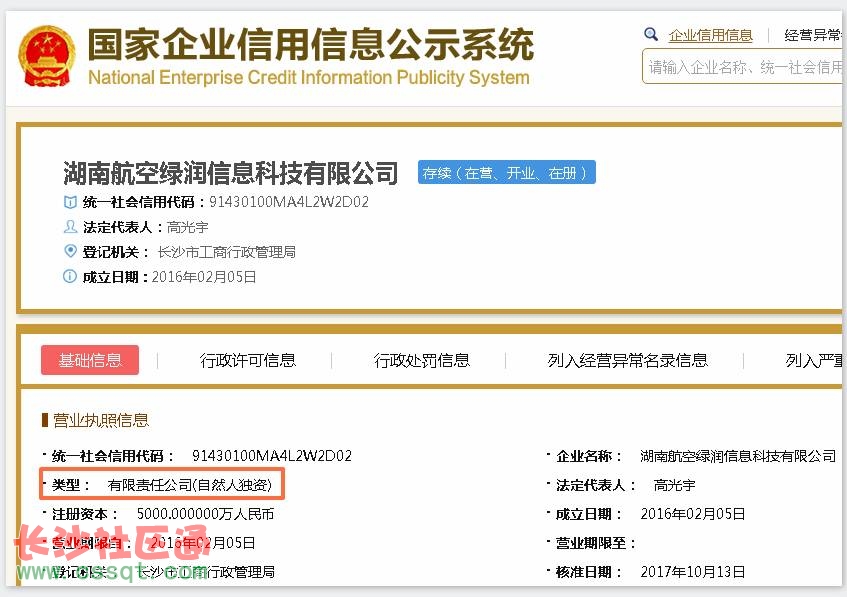
Task: Click the 存续(在营、开业、在册) status badge
Action: (507, 172)
